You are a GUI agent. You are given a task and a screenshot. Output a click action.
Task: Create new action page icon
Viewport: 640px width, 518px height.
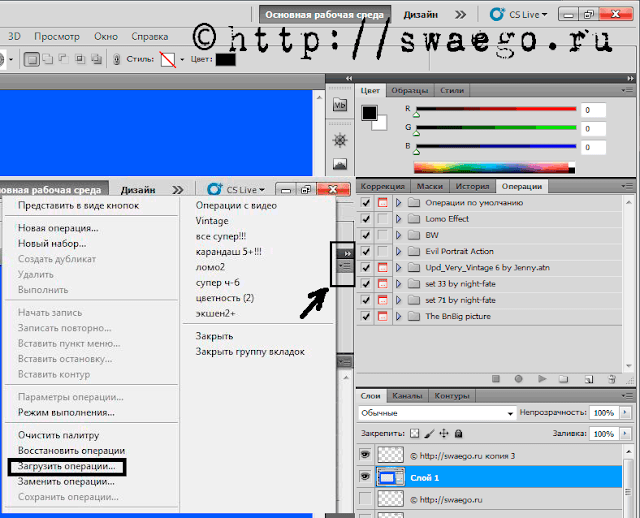(x=589, y=379)
